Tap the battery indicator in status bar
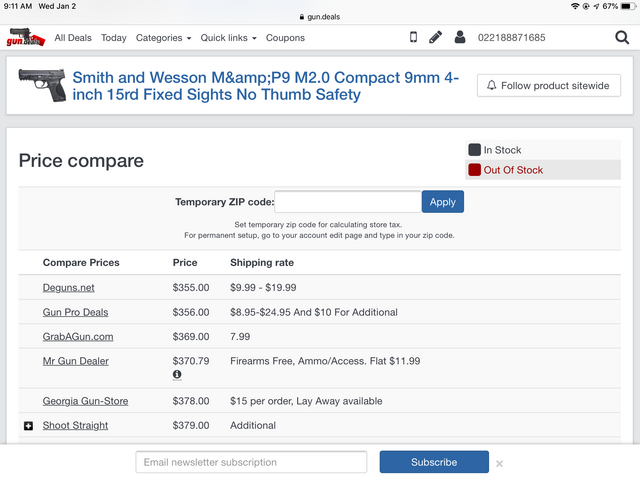Image resolution: width=640 pixels, height=480 pixels. click(x=628, y=6)
